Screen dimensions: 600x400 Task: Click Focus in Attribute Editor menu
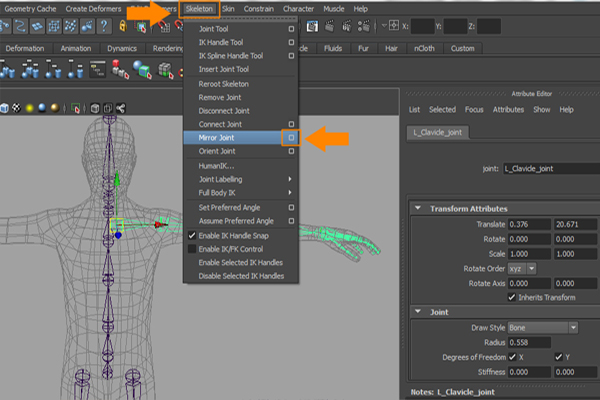(x=474, y=109)
